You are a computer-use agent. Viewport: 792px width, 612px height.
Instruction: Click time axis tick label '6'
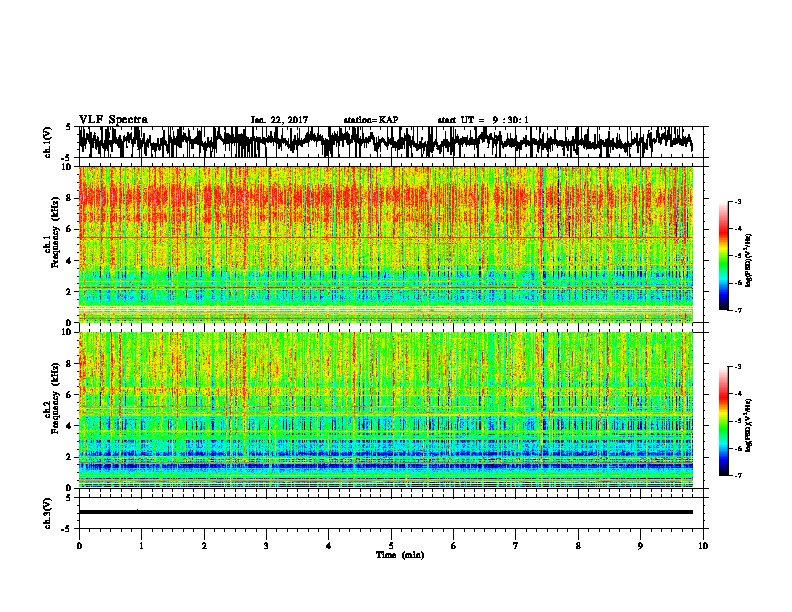(x=454, y=546)
